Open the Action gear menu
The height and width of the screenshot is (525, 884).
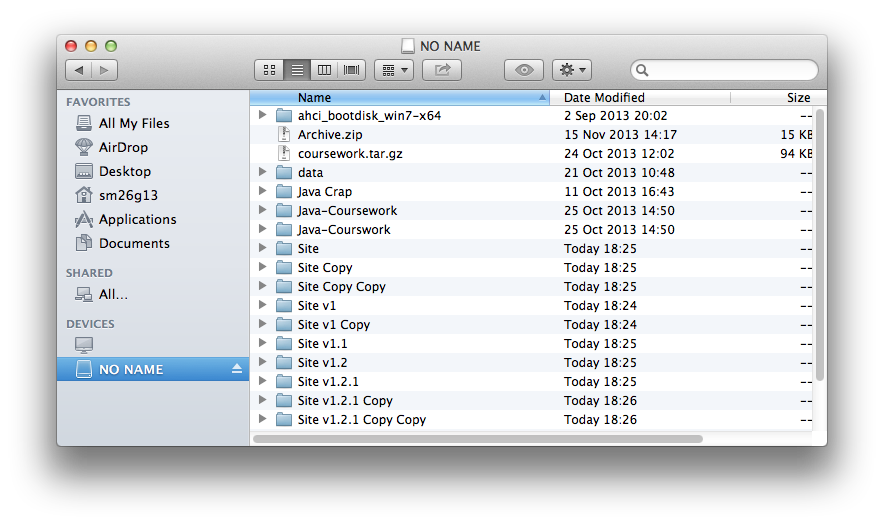coord(572,70)
